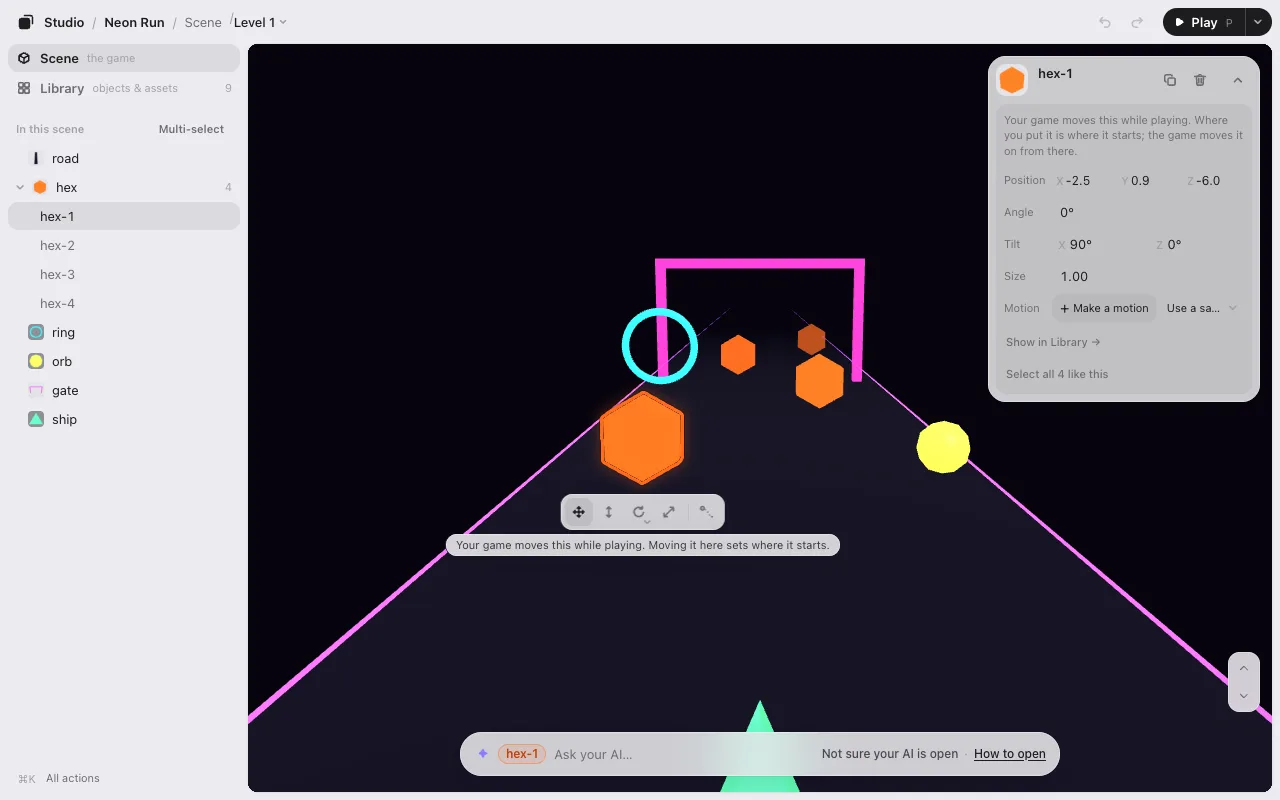The image size is (1280, 800).
Task: Toggle Multi-select in the scene list
Action: [191, 129]
